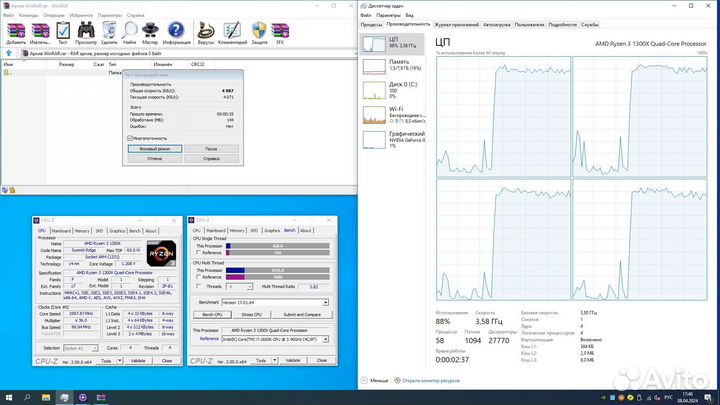Click the multi thread Reference score bar

[278, 277]
